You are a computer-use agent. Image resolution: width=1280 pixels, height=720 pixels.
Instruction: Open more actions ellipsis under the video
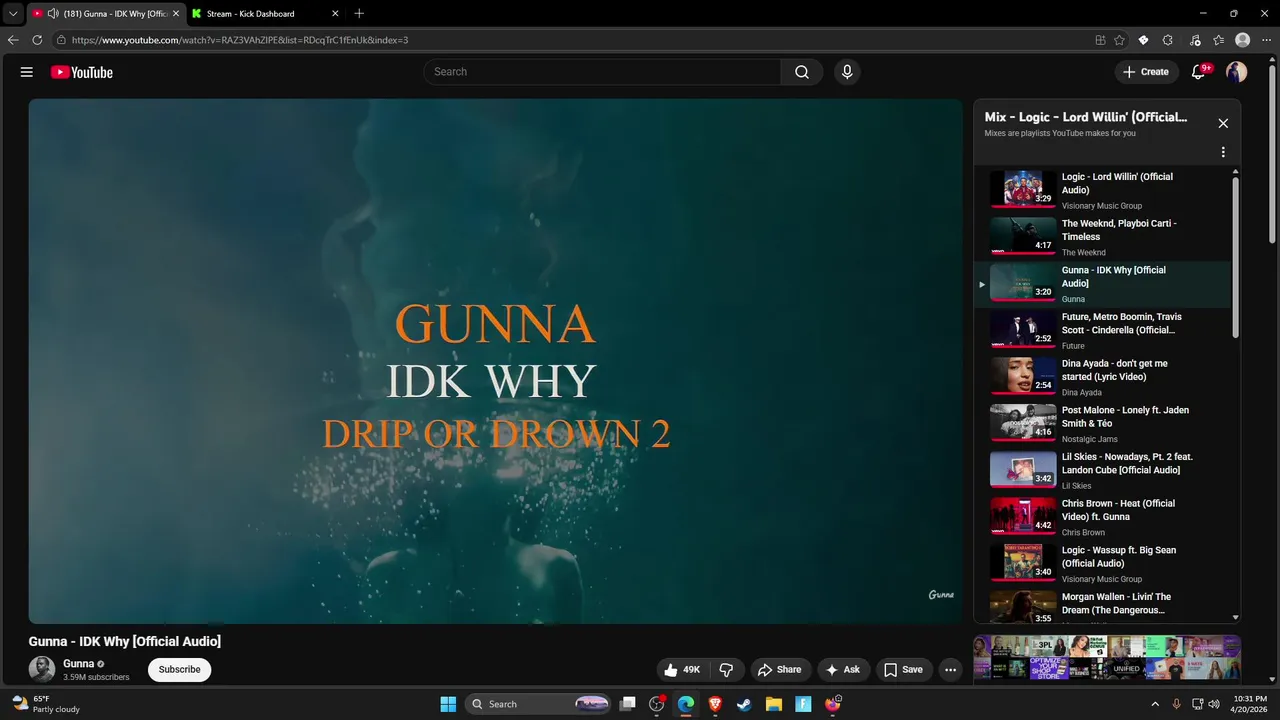[x=951, y=670]
